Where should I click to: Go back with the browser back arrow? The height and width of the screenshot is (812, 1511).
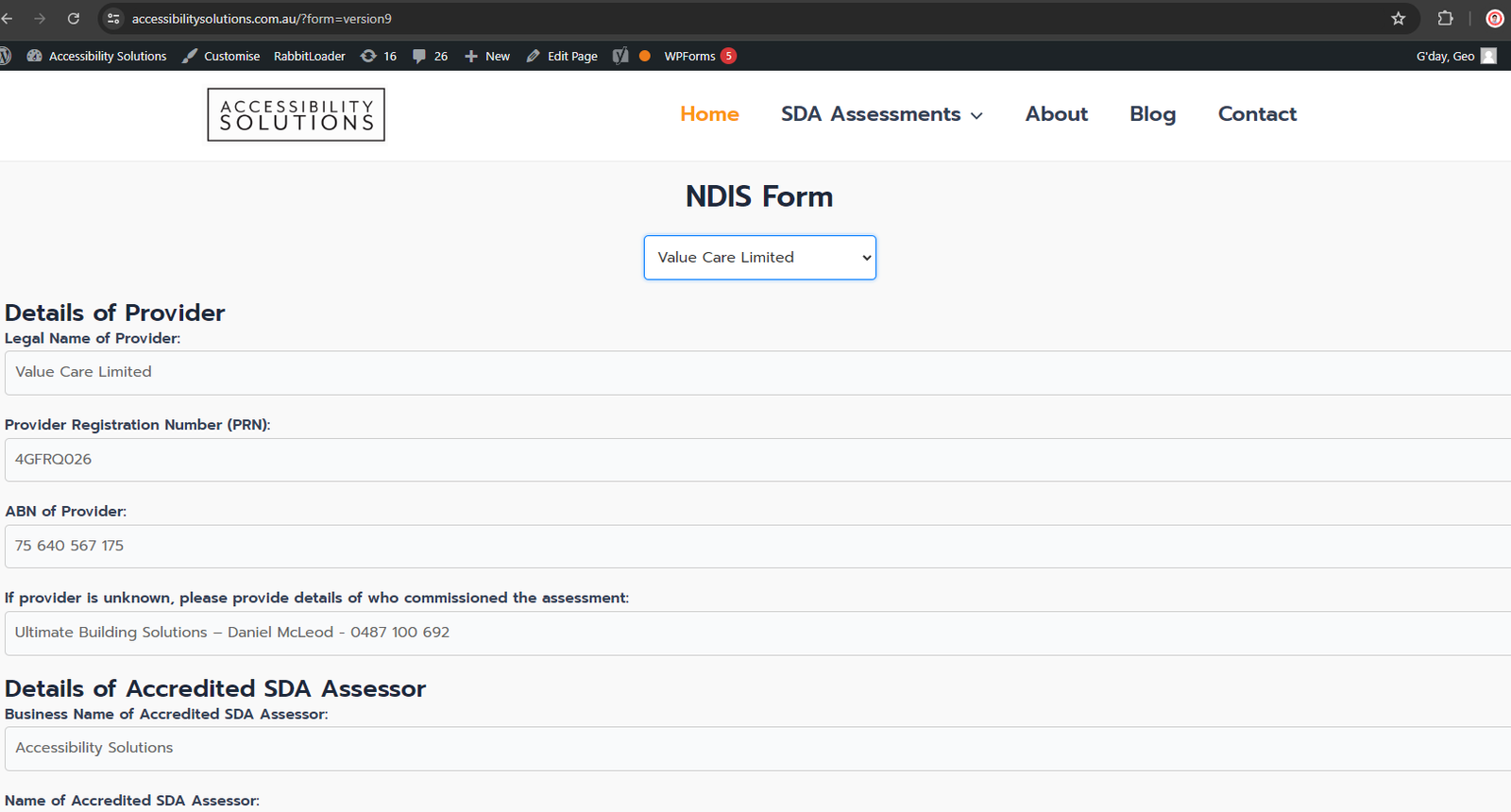pos(8,19)
